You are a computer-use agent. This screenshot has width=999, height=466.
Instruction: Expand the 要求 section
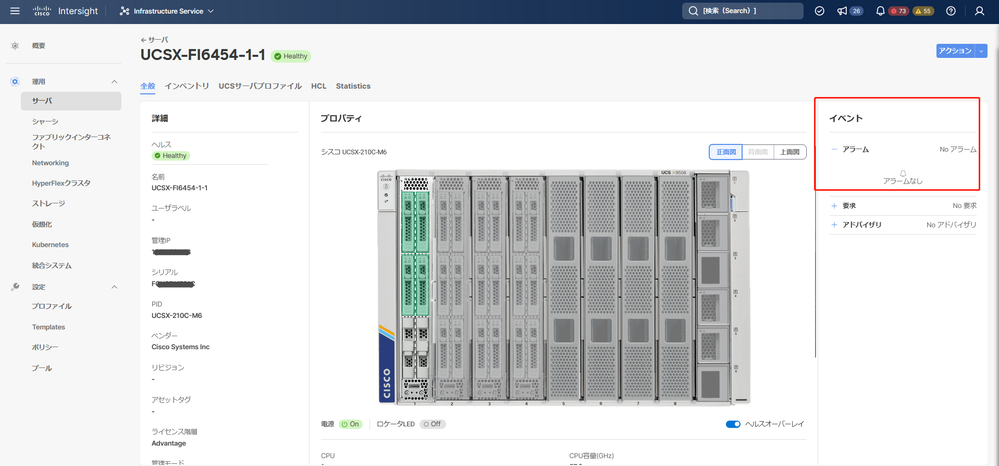(834, 206)
